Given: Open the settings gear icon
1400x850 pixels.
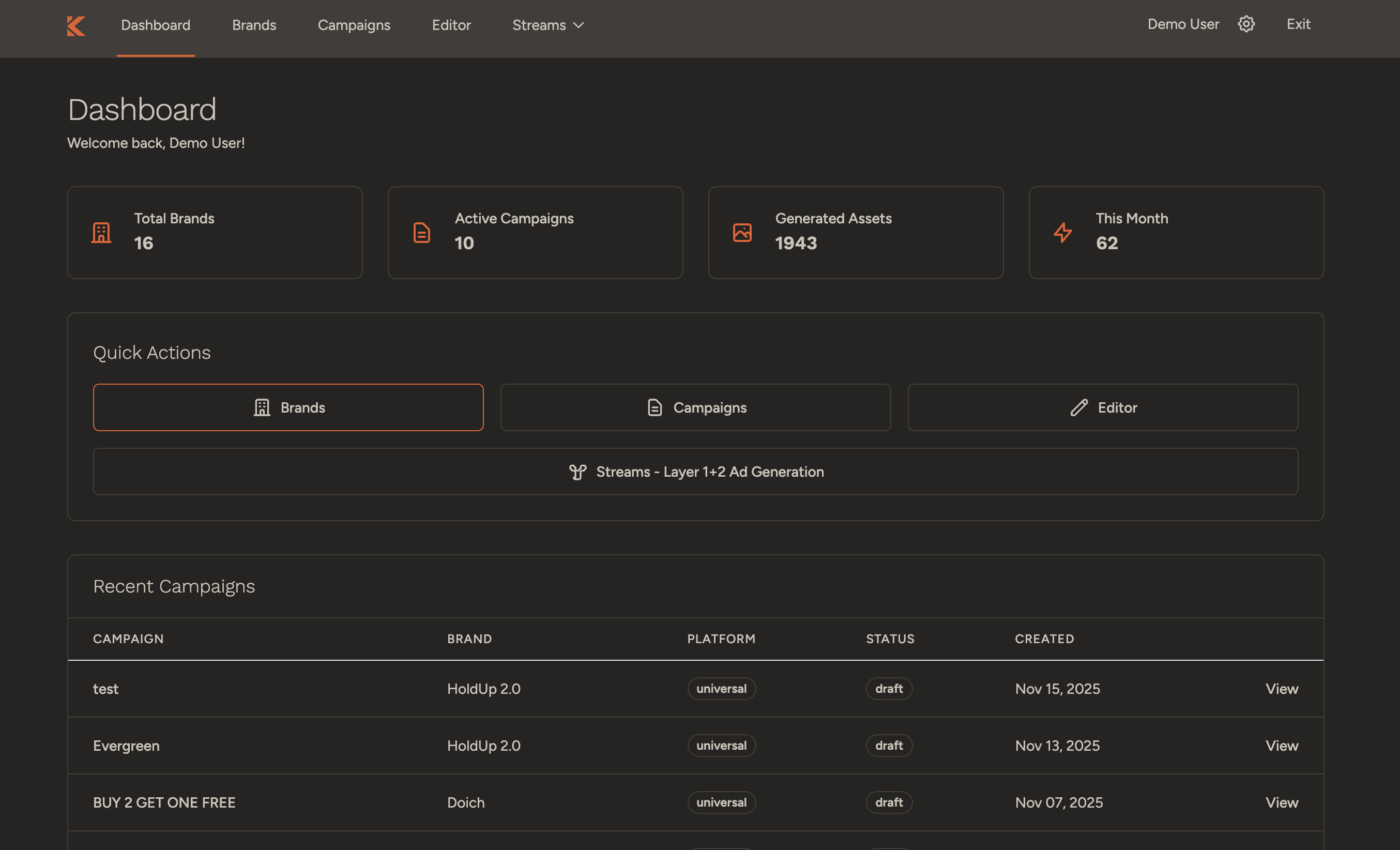Looking at the screenshot, I should click(1246, 24).
